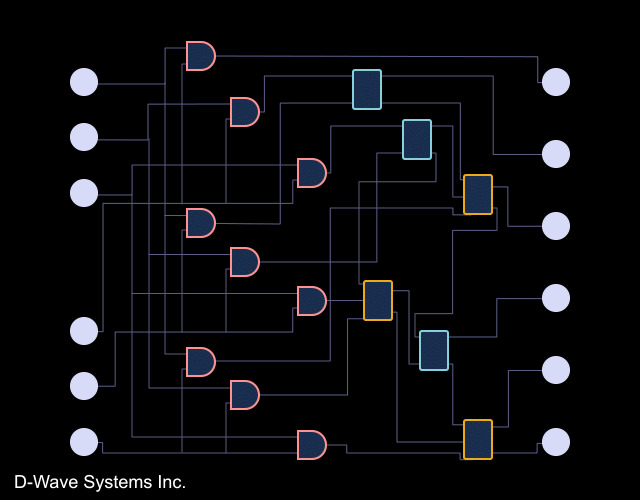
Task: Click orange block in the circuit's center
Action: point(378,300)
